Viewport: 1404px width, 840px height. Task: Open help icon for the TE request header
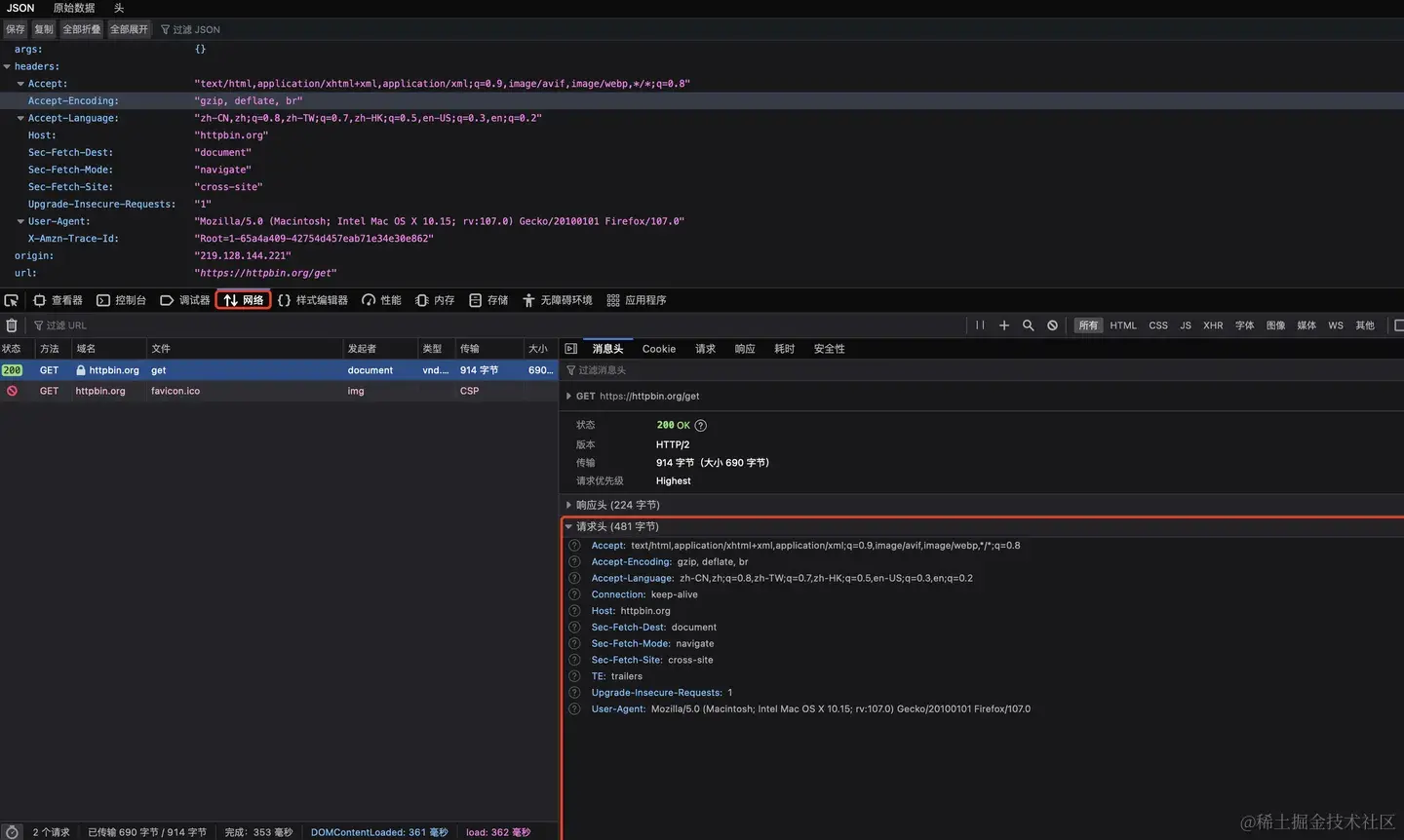[575, 676]
